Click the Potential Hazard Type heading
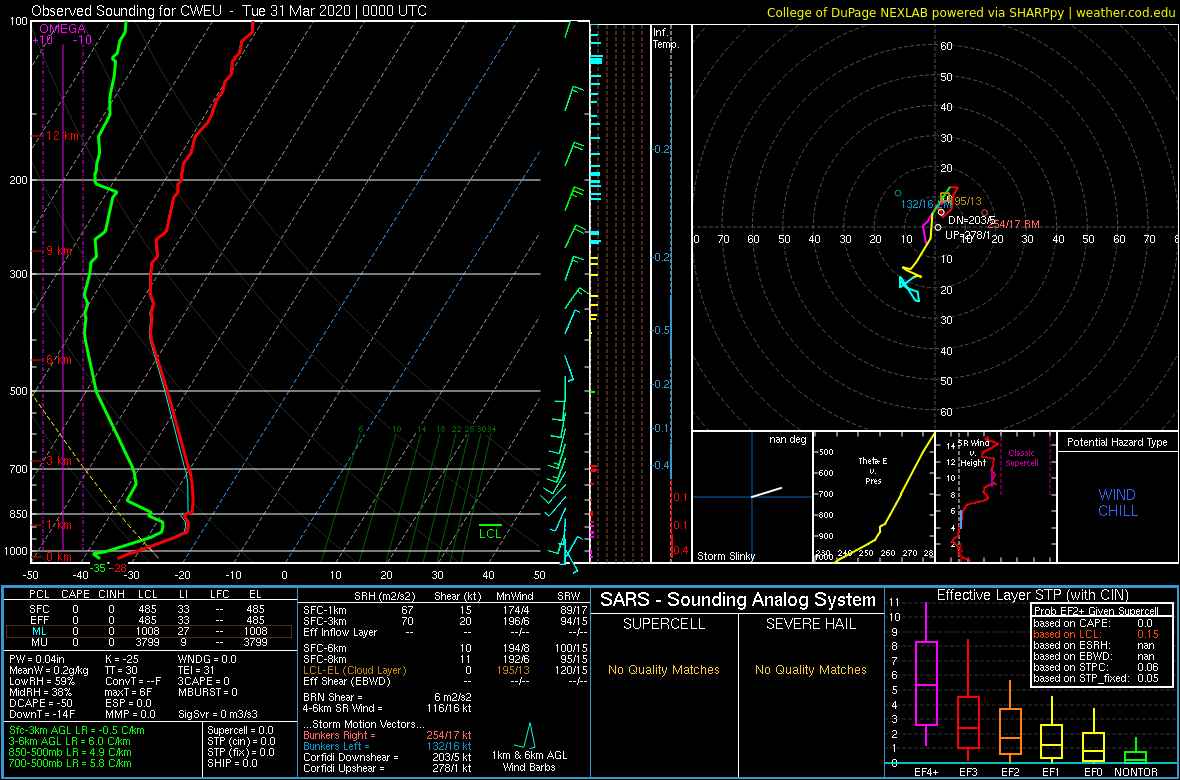 pyautogui.click(x=1118, y=443)
